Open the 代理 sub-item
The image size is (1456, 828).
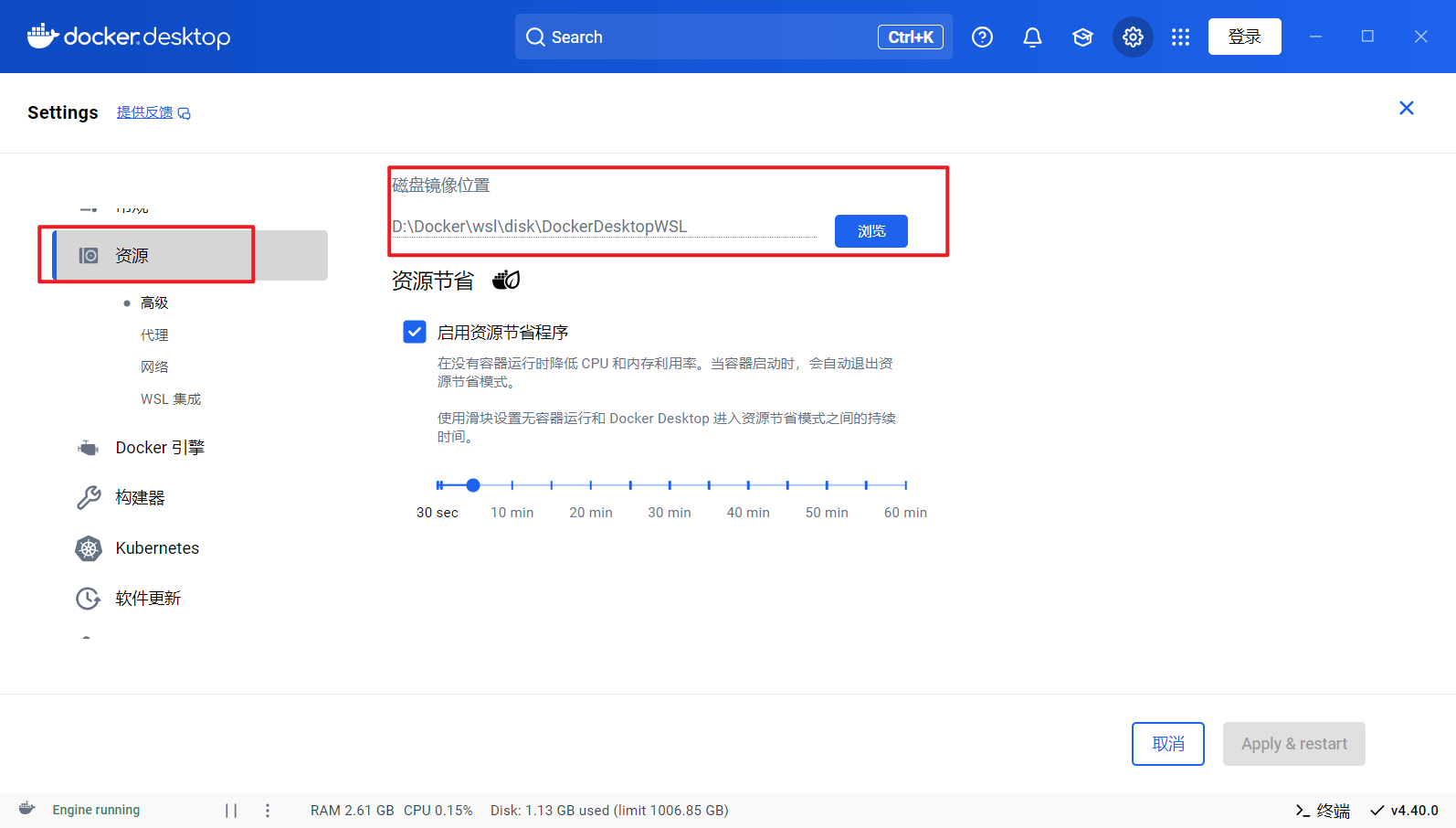click(x=154, y=334)
